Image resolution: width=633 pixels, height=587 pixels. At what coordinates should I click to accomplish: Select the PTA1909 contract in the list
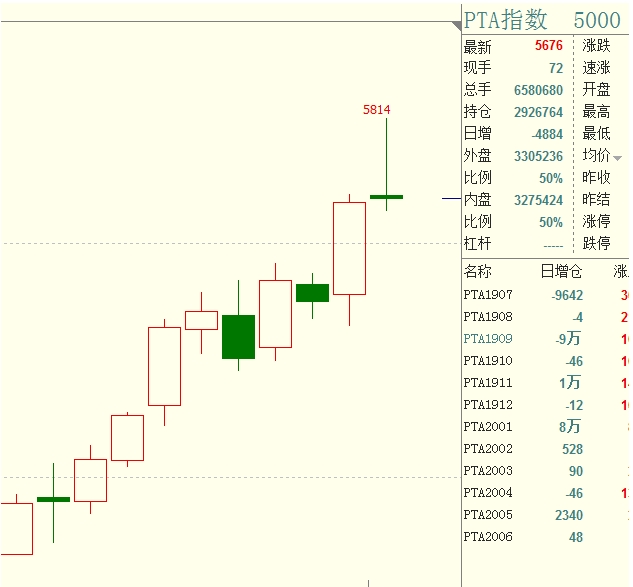tap(488, 339)
